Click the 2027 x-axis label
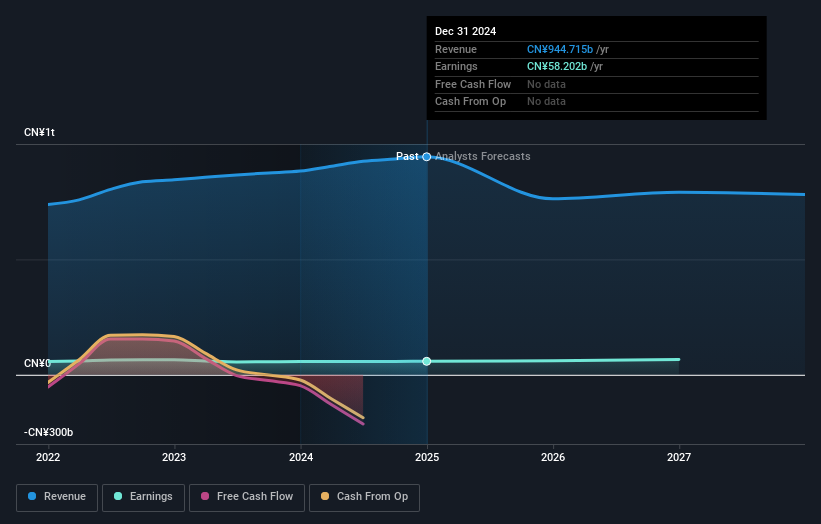 (679, 458)
